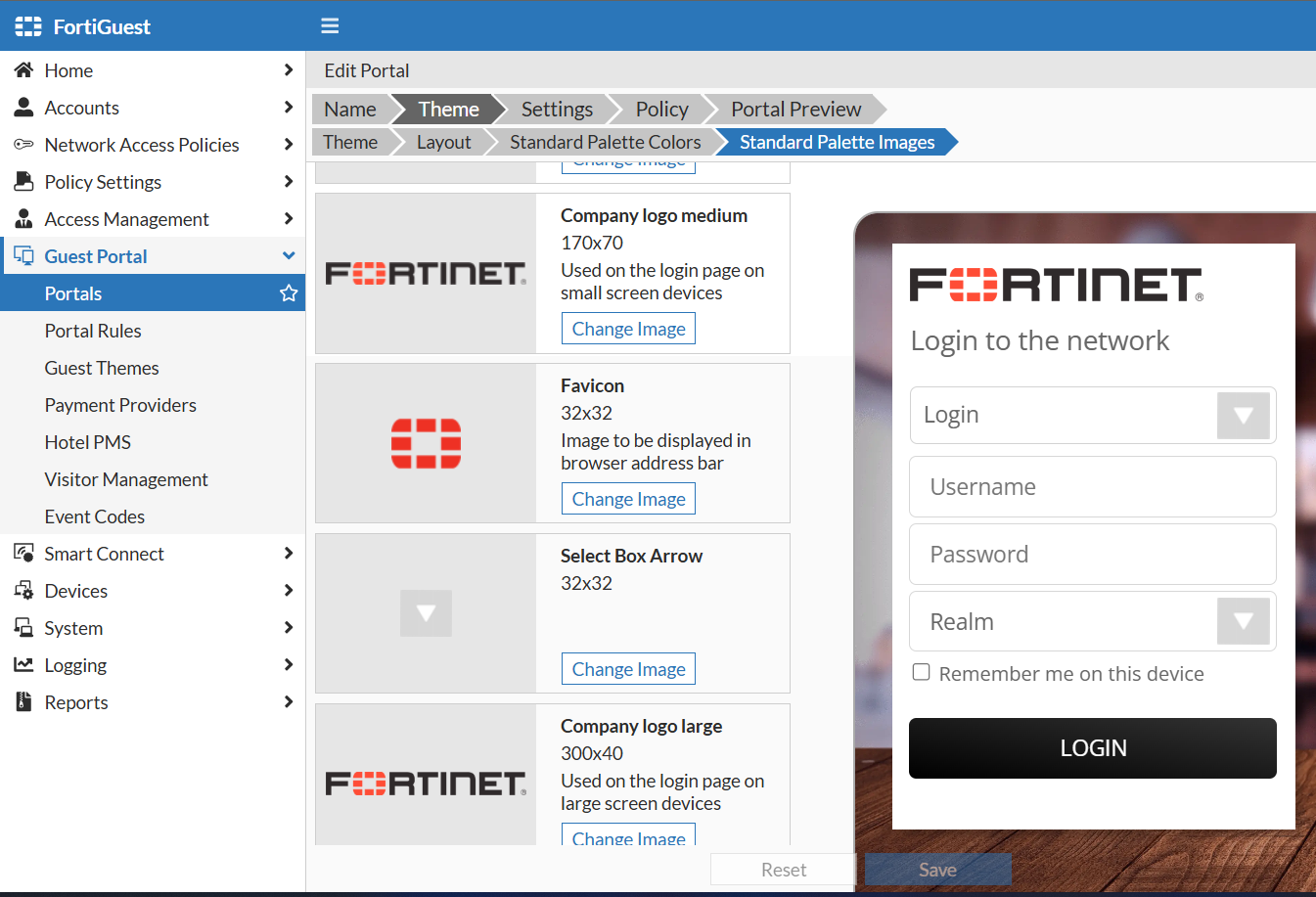Click the Reset button
1316x897 pixels.
(x=783, y=869)
